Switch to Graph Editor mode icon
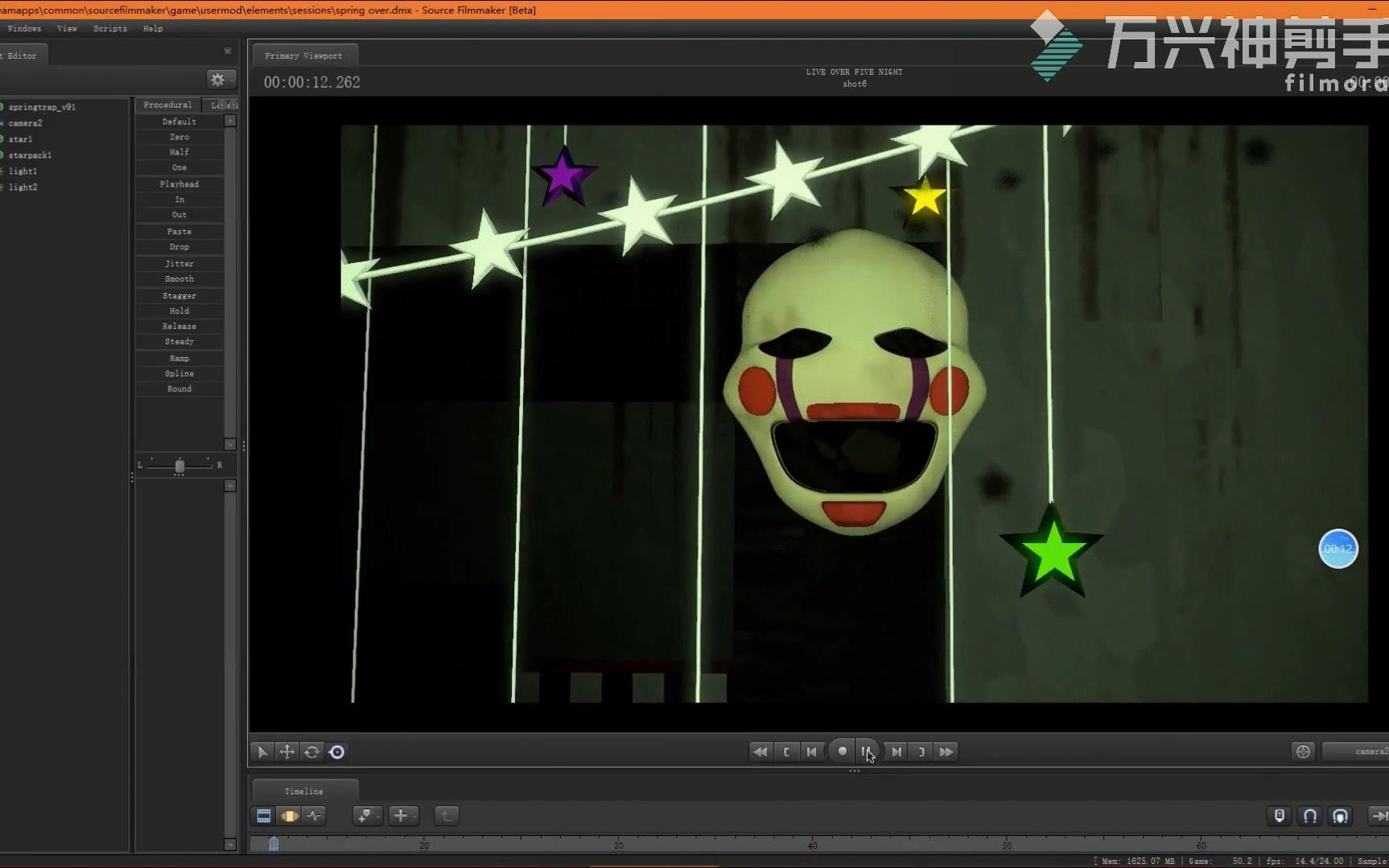This screenshot has width=1389, height=868. click(x=314, y=816)
